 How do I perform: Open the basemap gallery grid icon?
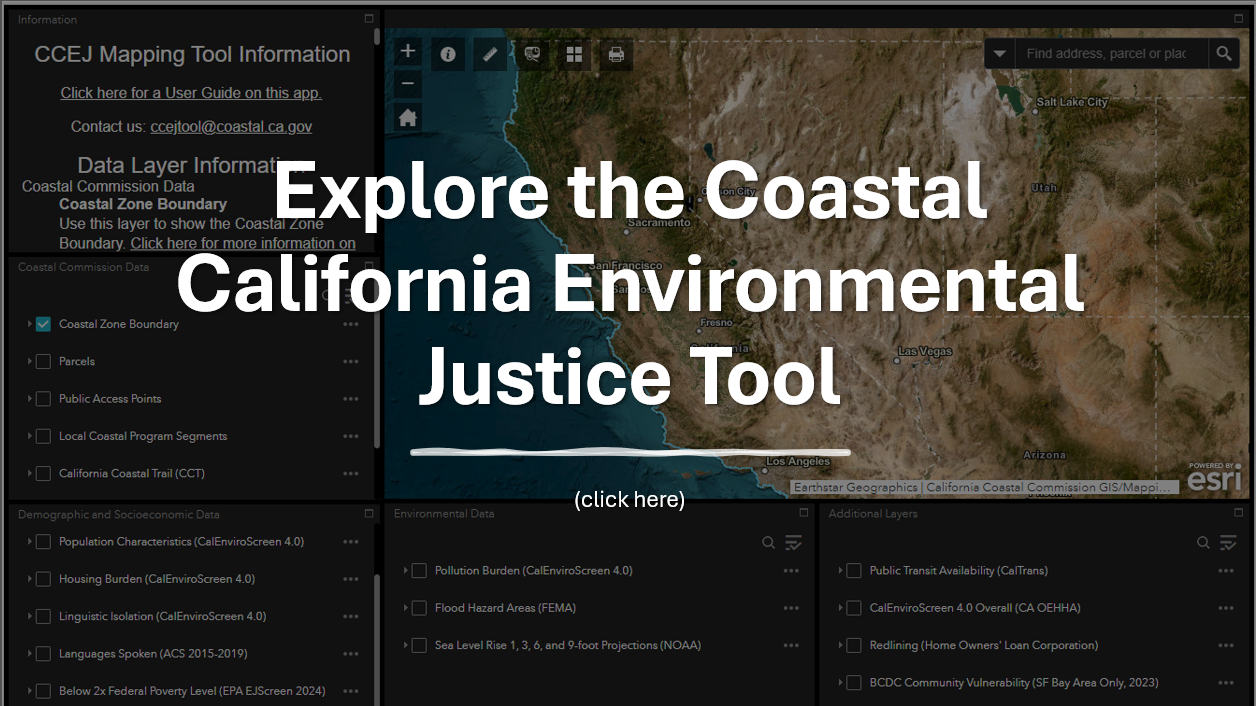(574, 54)
